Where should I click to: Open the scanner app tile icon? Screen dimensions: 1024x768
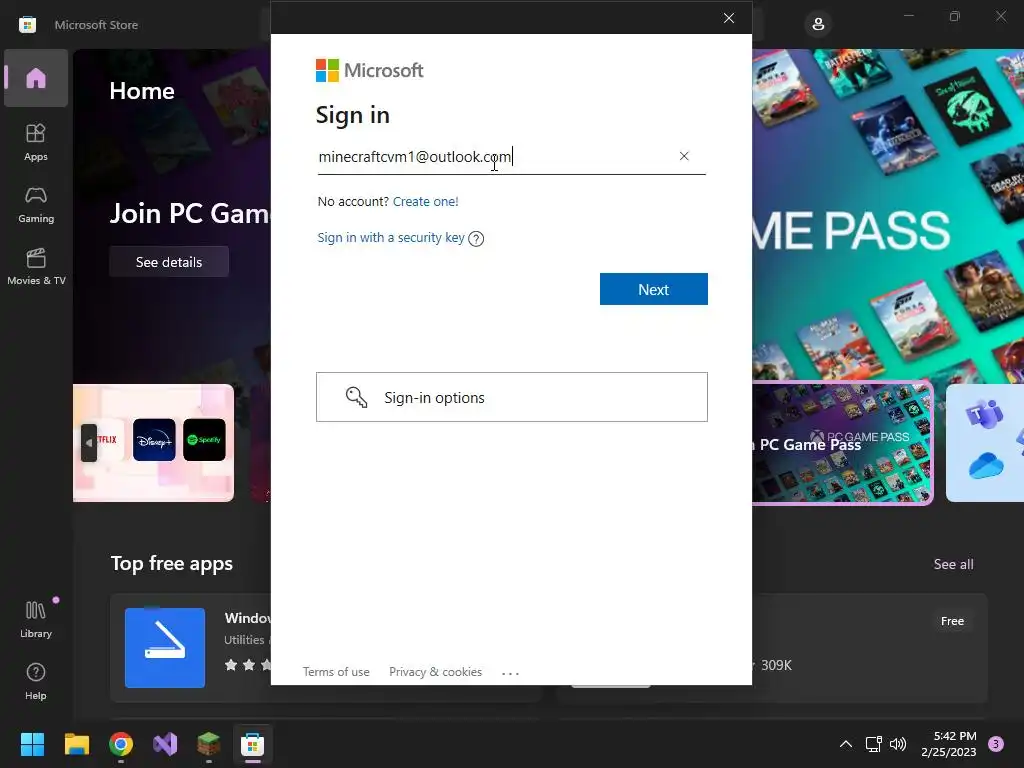165,647
